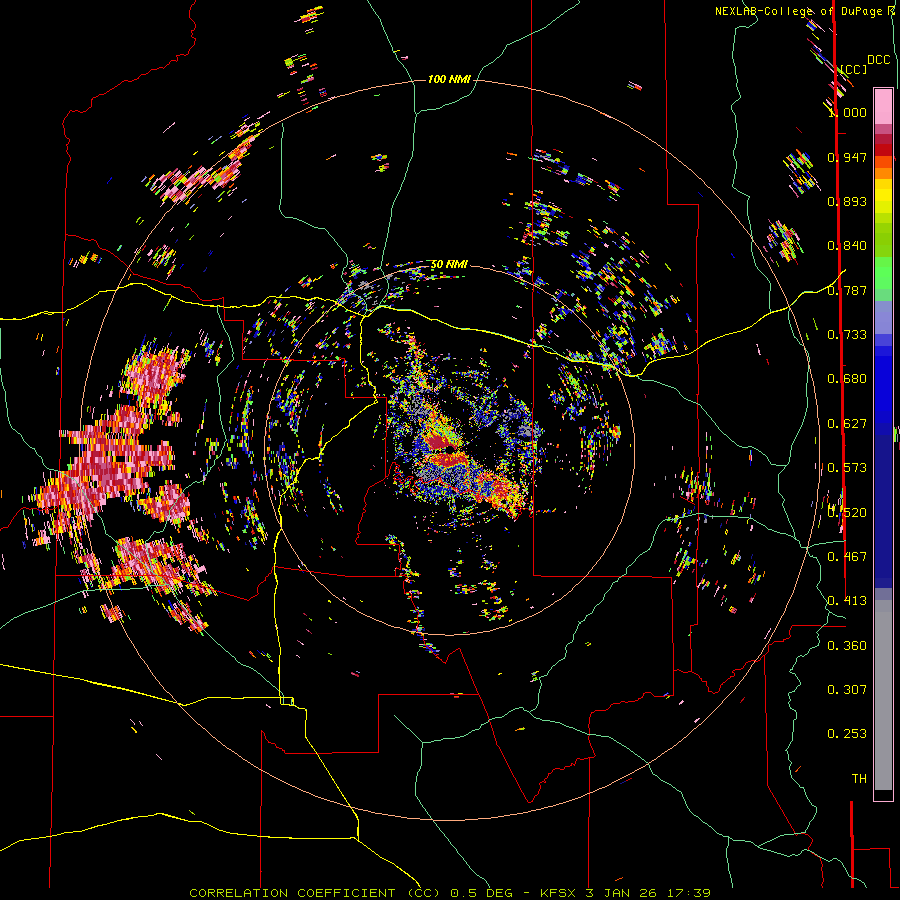Click the "[CC]" units label
900x900 pixels.
(853, 69)
